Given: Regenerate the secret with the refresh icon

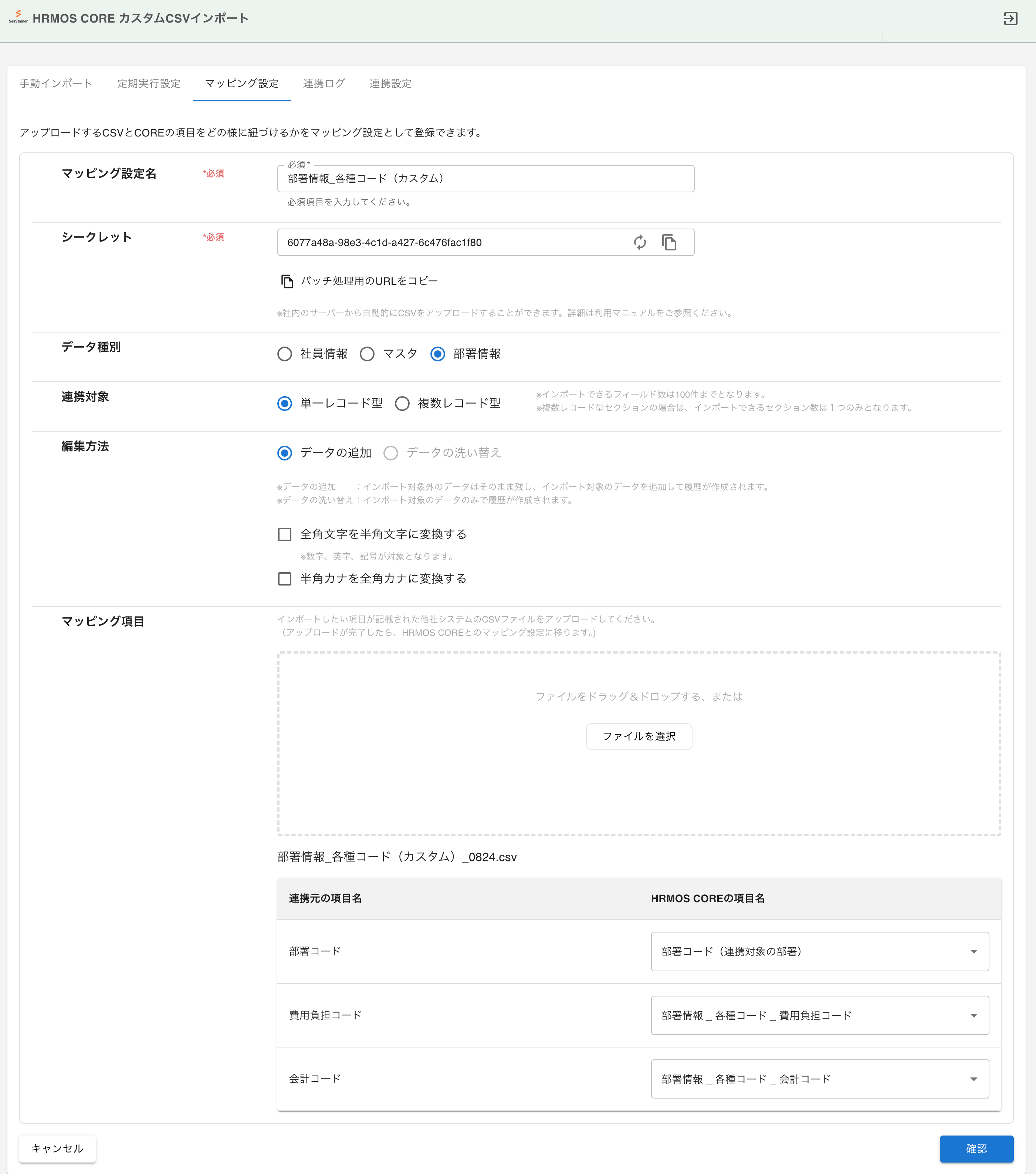Looking at the screenshot, I should coord(640,242).
